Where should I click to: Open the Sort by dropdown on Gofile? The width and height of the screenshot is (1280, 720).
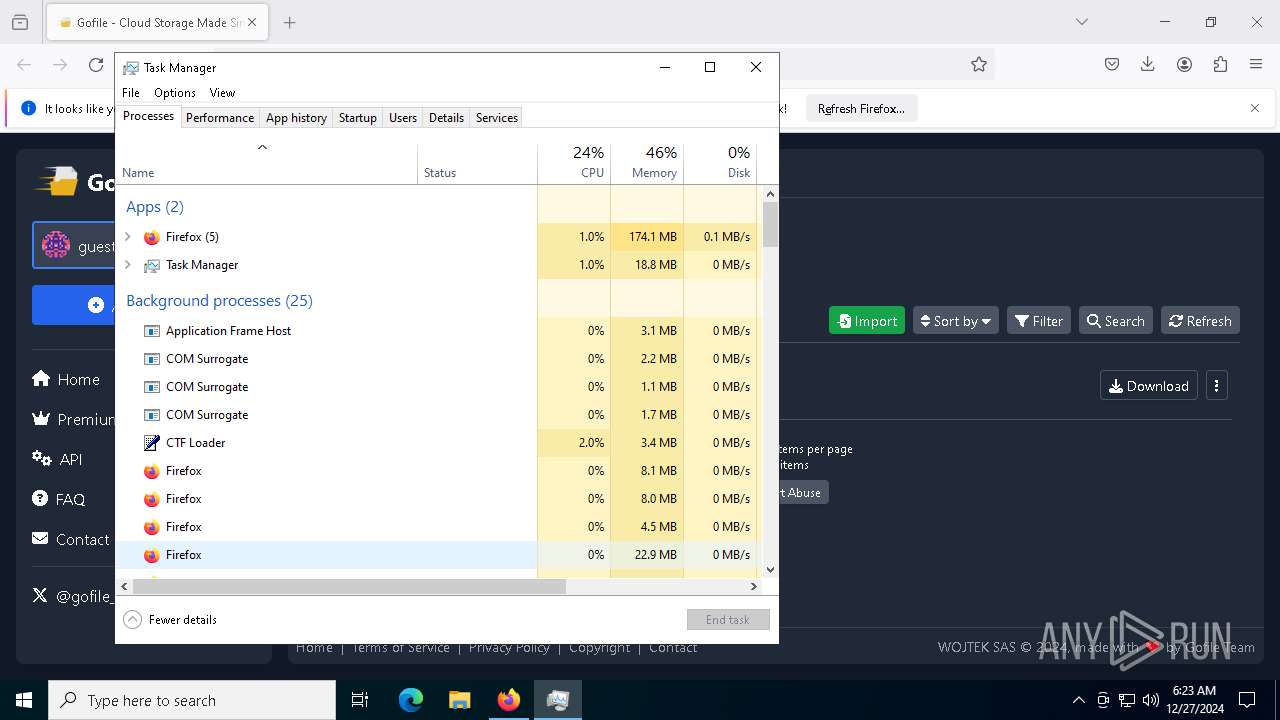point(955,321)
